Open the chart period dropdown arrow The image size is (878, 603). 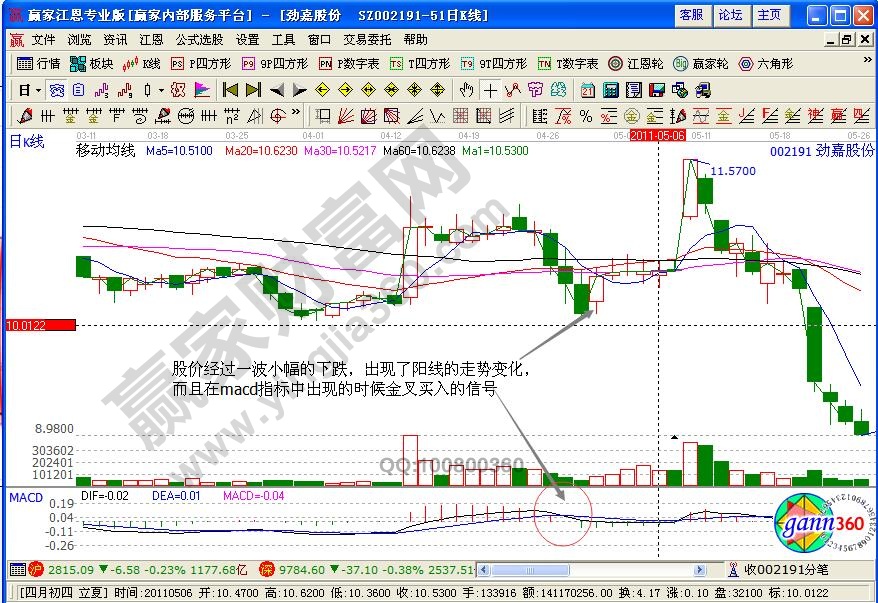point(37,92)
